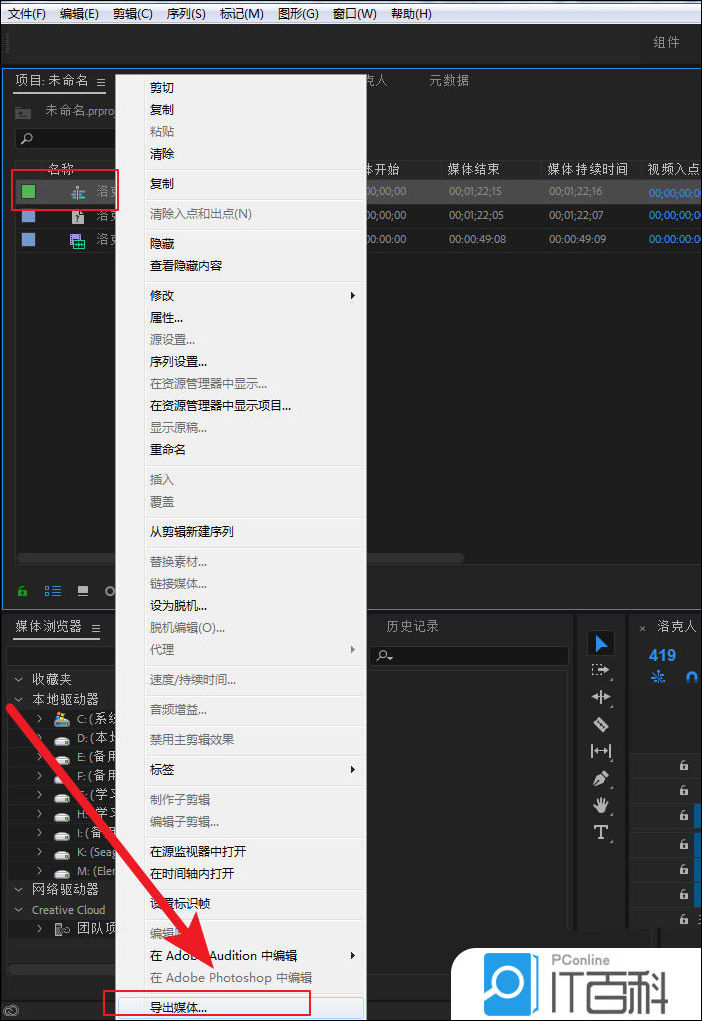Choose 在源监视器中打开 from context menu

pyautogui.click(x=253, y=852)
